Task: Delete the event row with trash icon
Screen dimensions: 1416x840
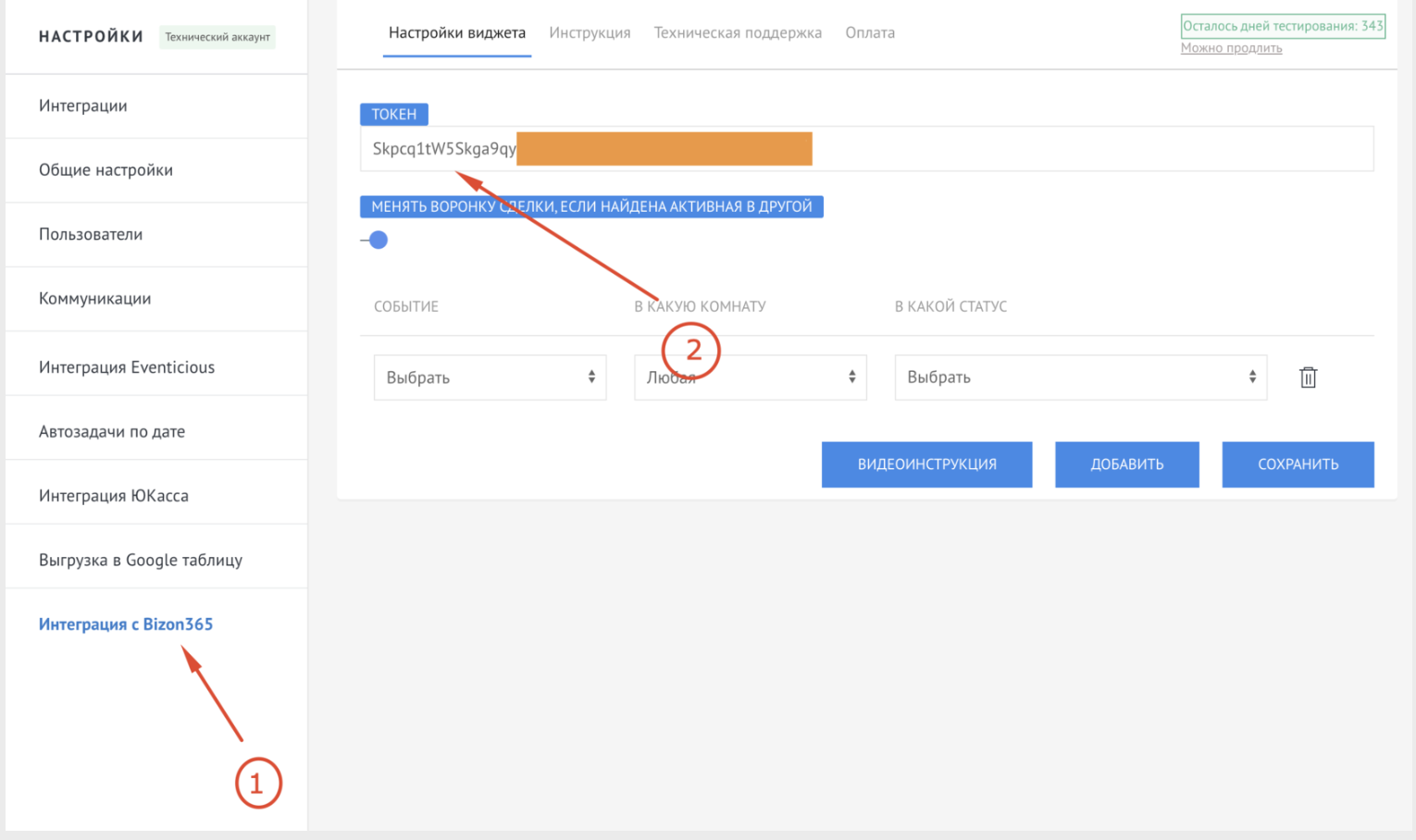Action: click(1308, 377)
